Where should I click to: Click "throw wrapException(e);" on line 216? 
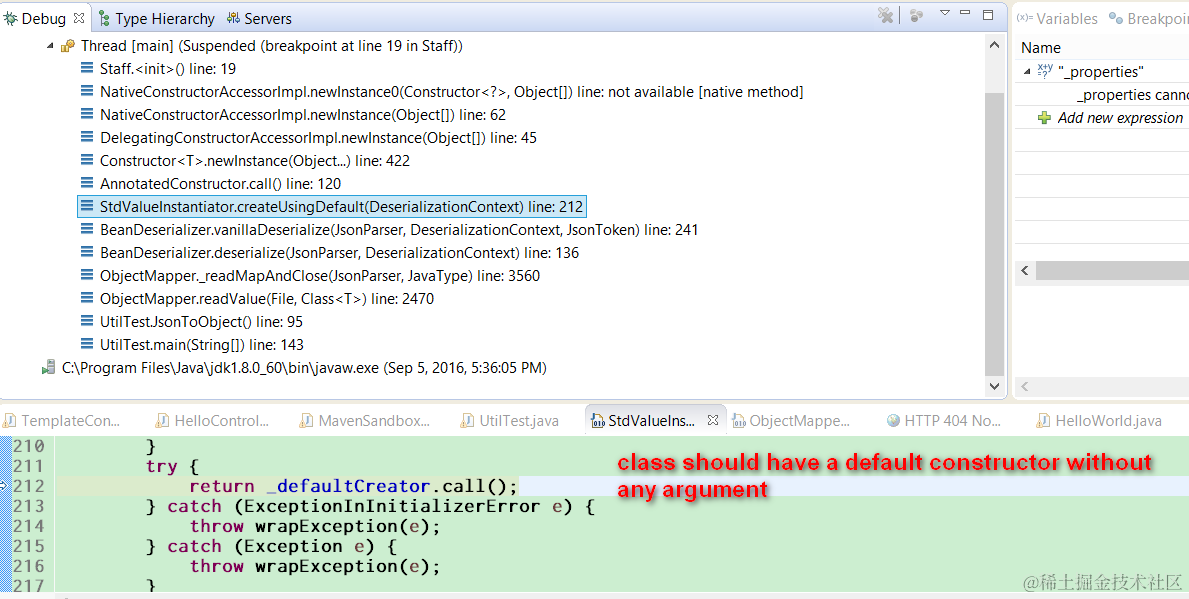coord(315,566)
